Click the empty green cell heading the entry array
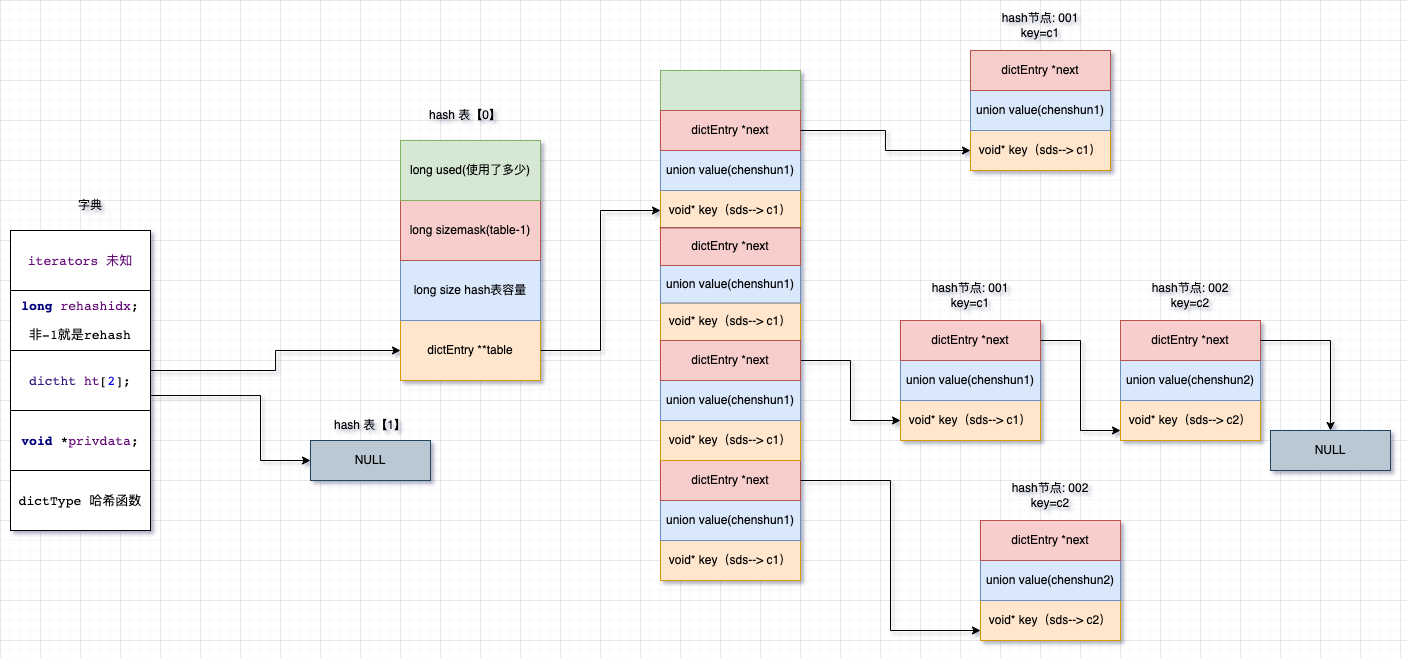 (730, 90)
